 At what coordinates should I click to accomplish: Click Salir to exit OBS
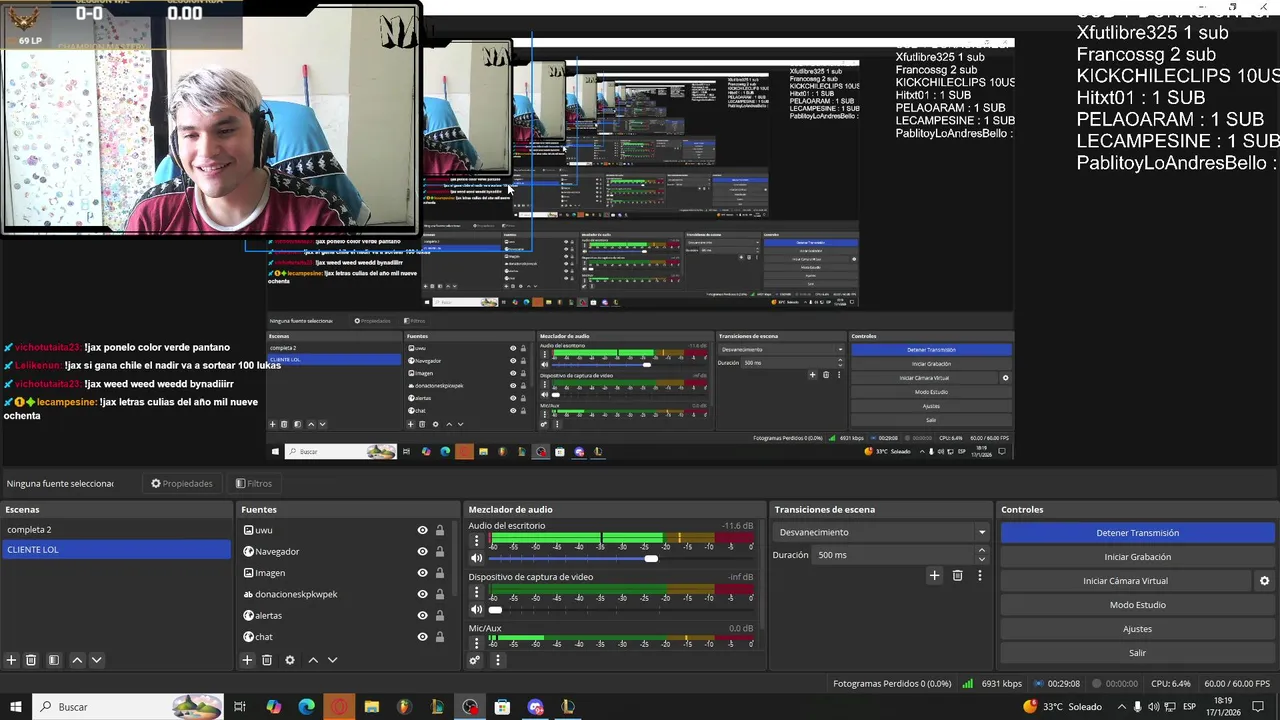tap(1137, 653)
